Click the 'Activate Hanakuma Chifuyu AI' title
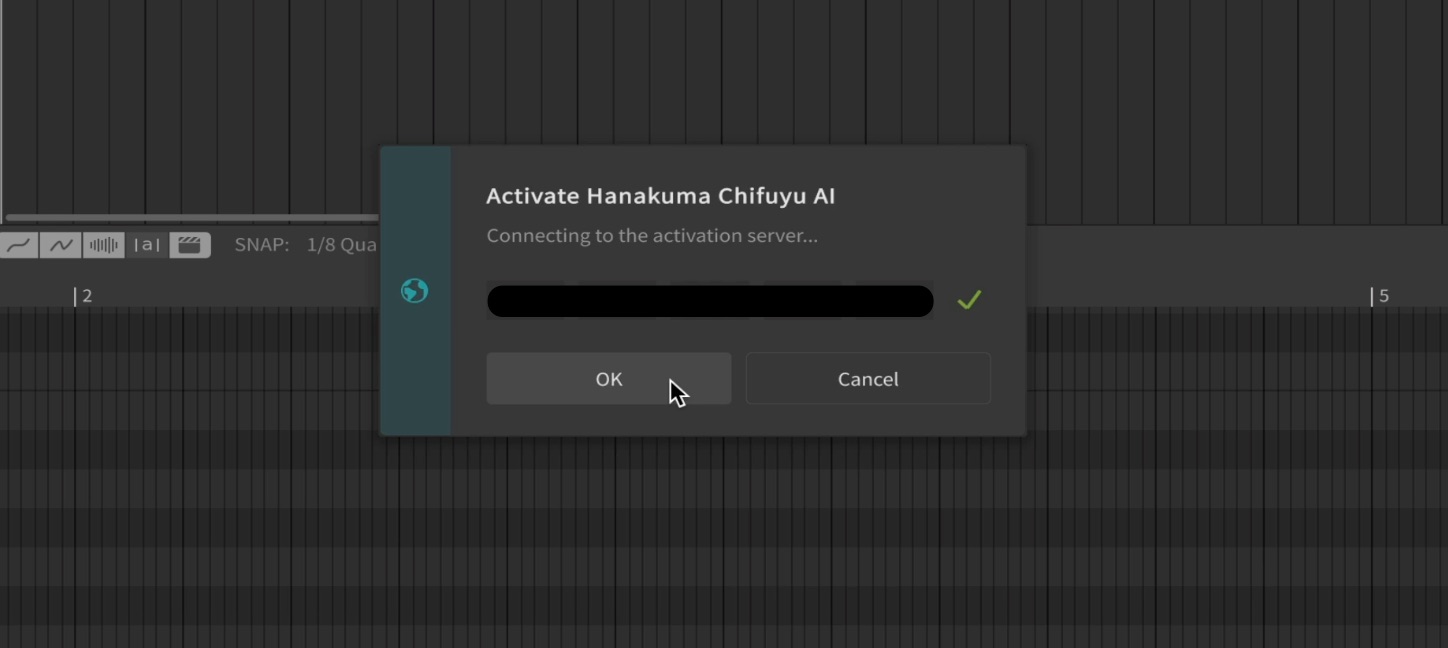The height and width of the screenshot is (648, 1448). point(661,196)
